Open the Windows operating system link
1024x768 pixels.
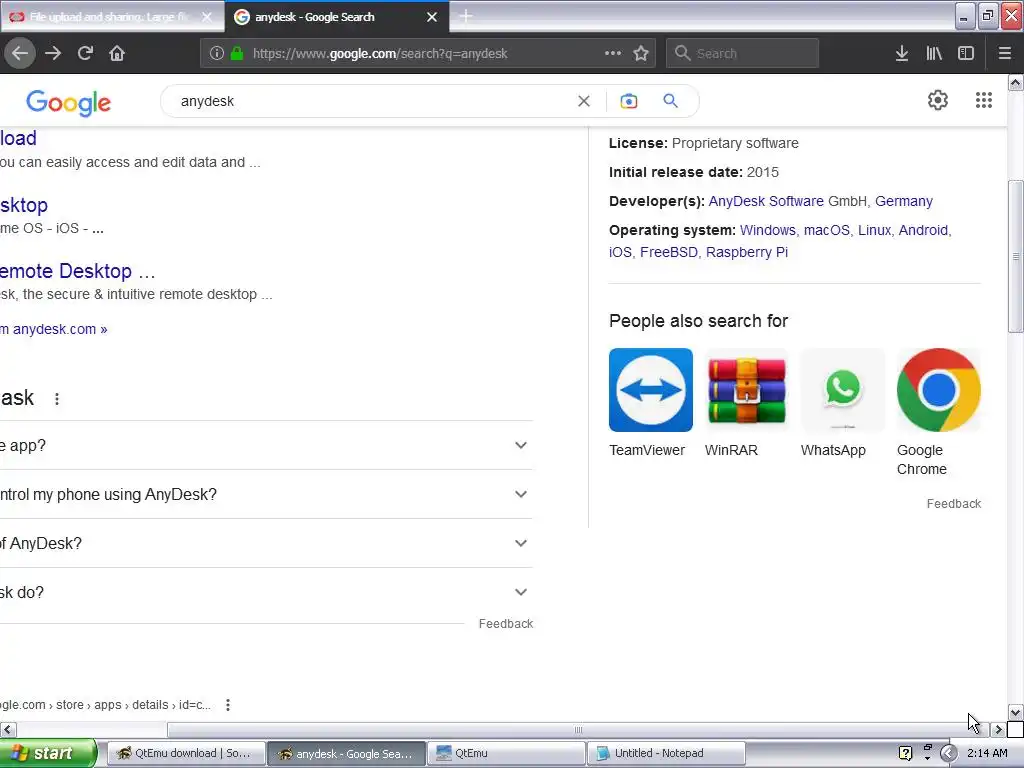tap(767, 230)
